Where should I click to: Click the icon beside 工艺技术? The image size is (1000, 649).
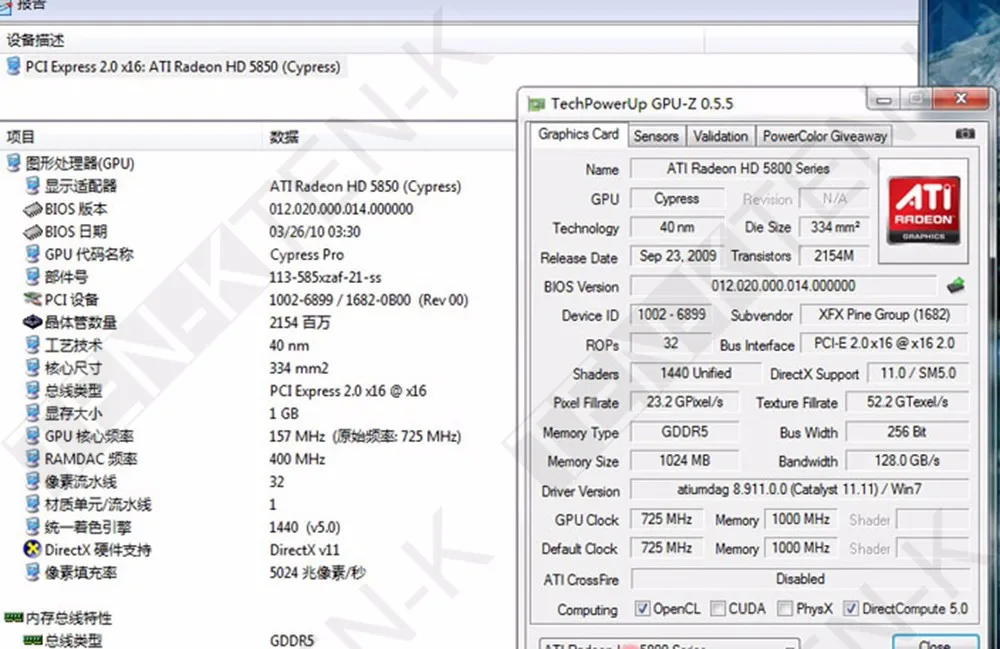click(x=33, y=345)
